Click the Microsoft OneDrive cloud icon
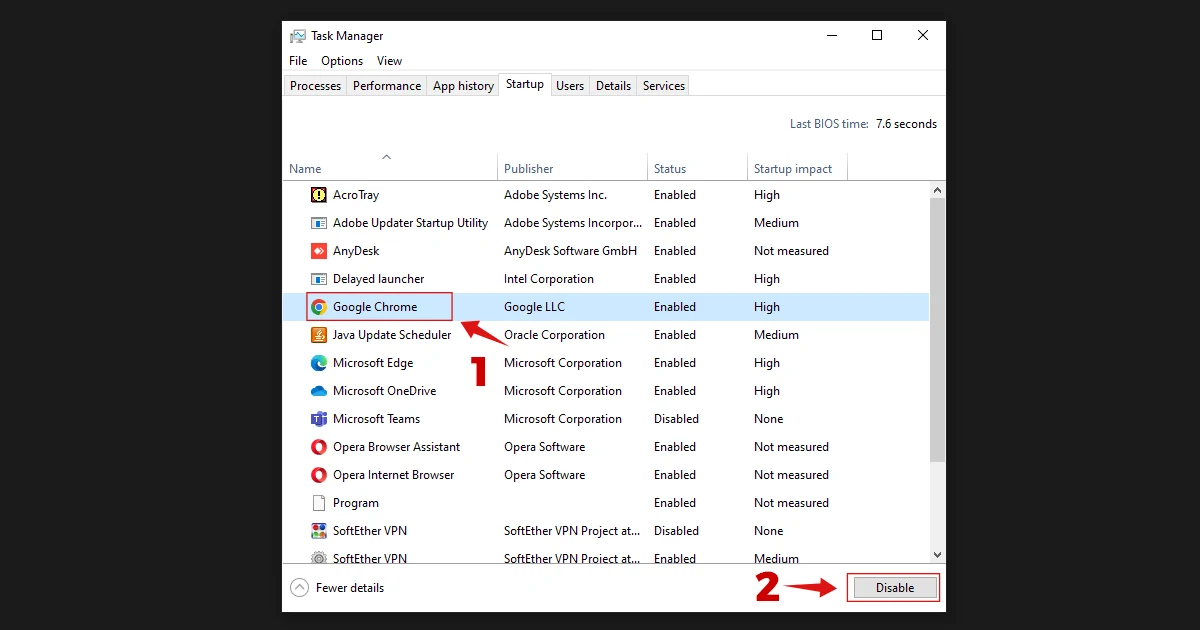Image resolution: width=1200 pixels, height=630 pixels. tap(319, 391)
